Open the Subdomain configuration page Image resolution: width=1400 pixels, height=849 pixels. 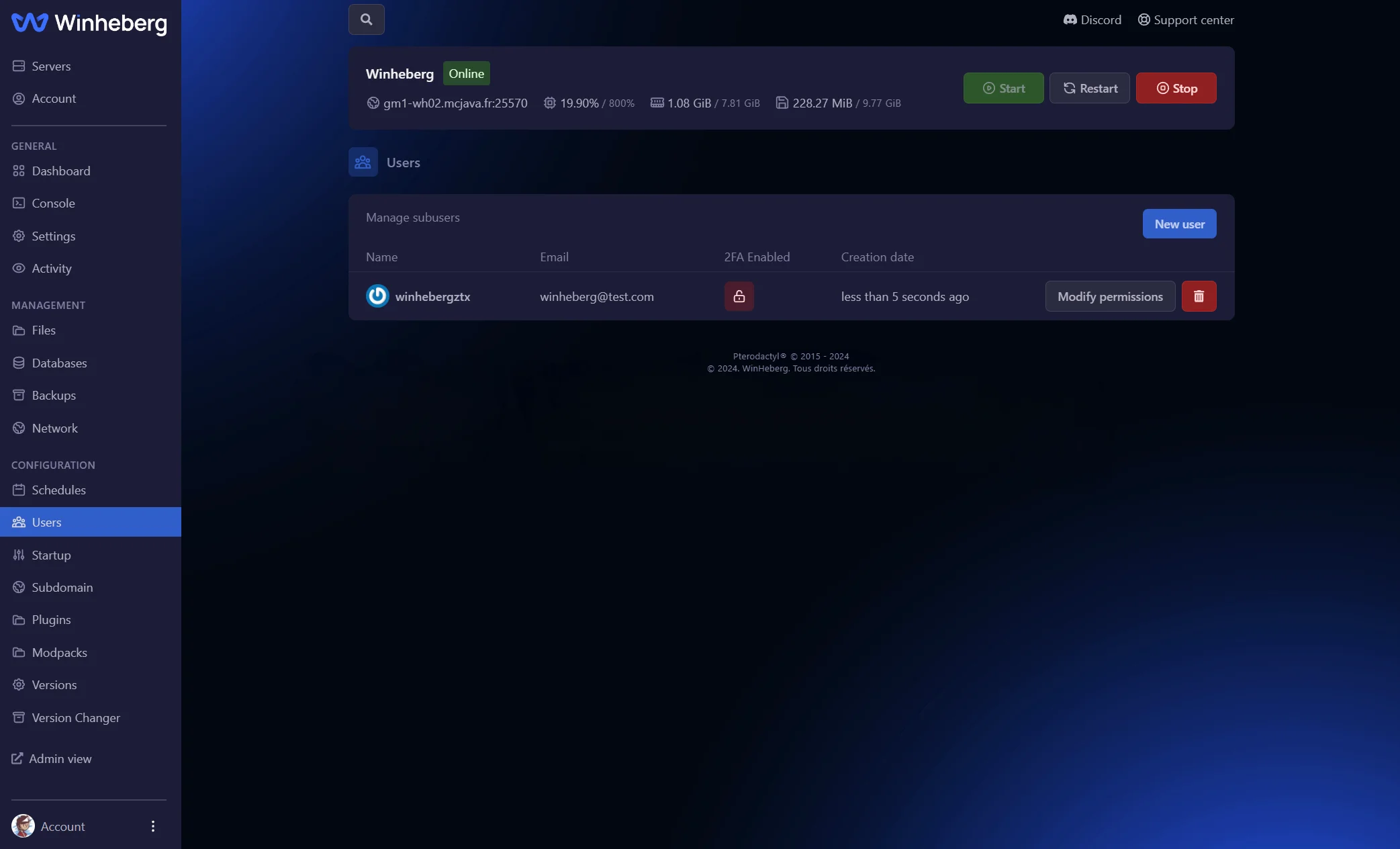click(62, 588)
